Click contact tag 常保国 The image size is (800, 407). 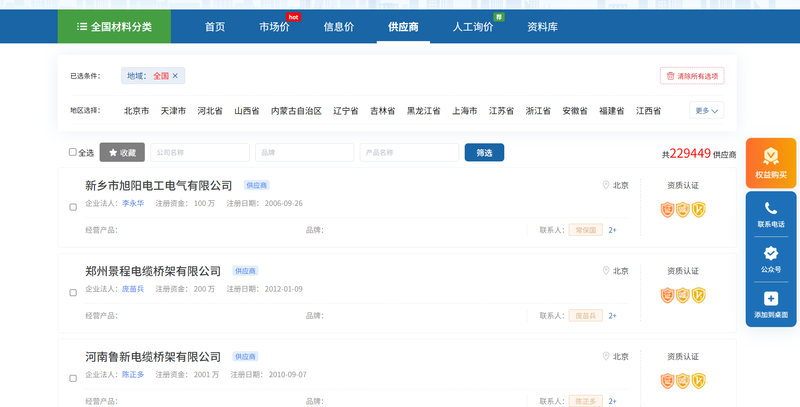click(x=586, y=230)
